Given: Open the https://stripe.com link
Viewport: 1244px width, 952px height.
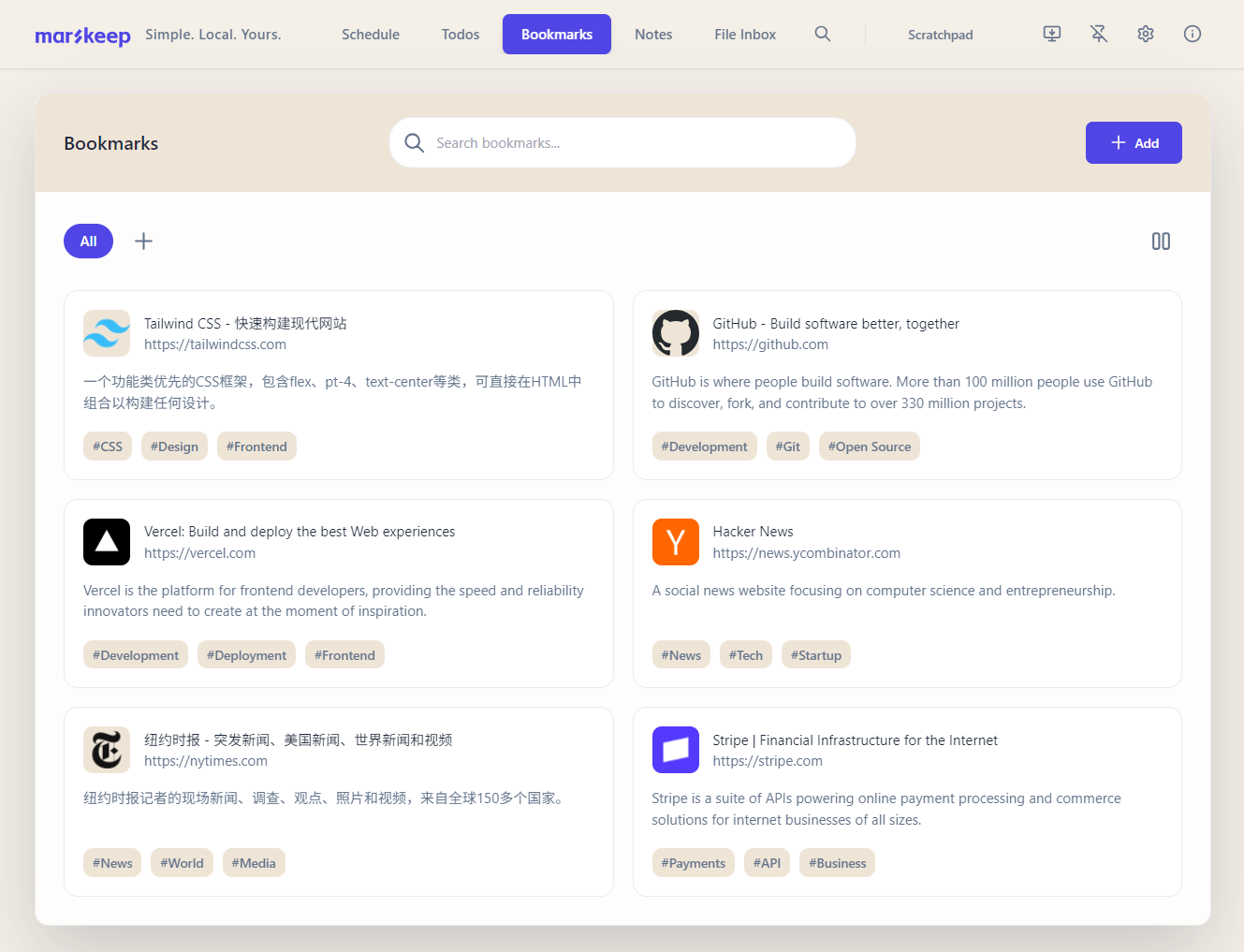Looking at the screenshot, I should [x=768, y=761].
